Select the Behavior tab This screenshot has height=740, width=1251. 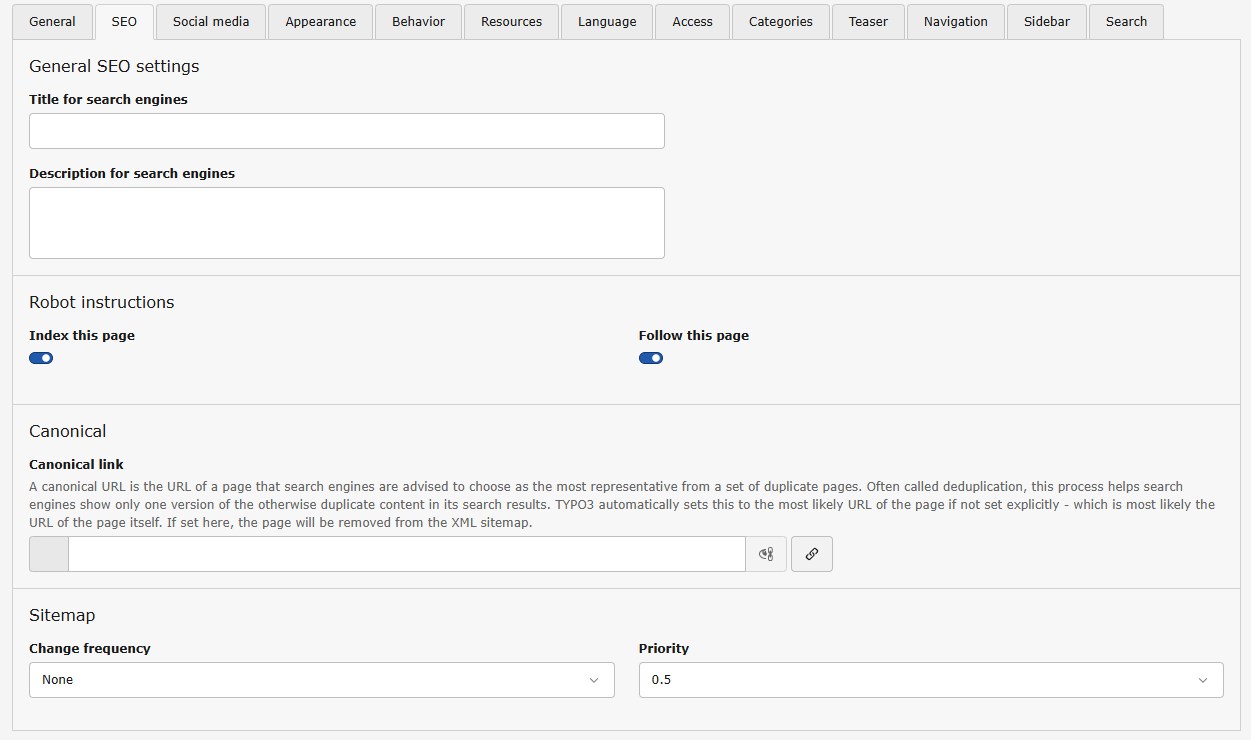coord(418,22)
